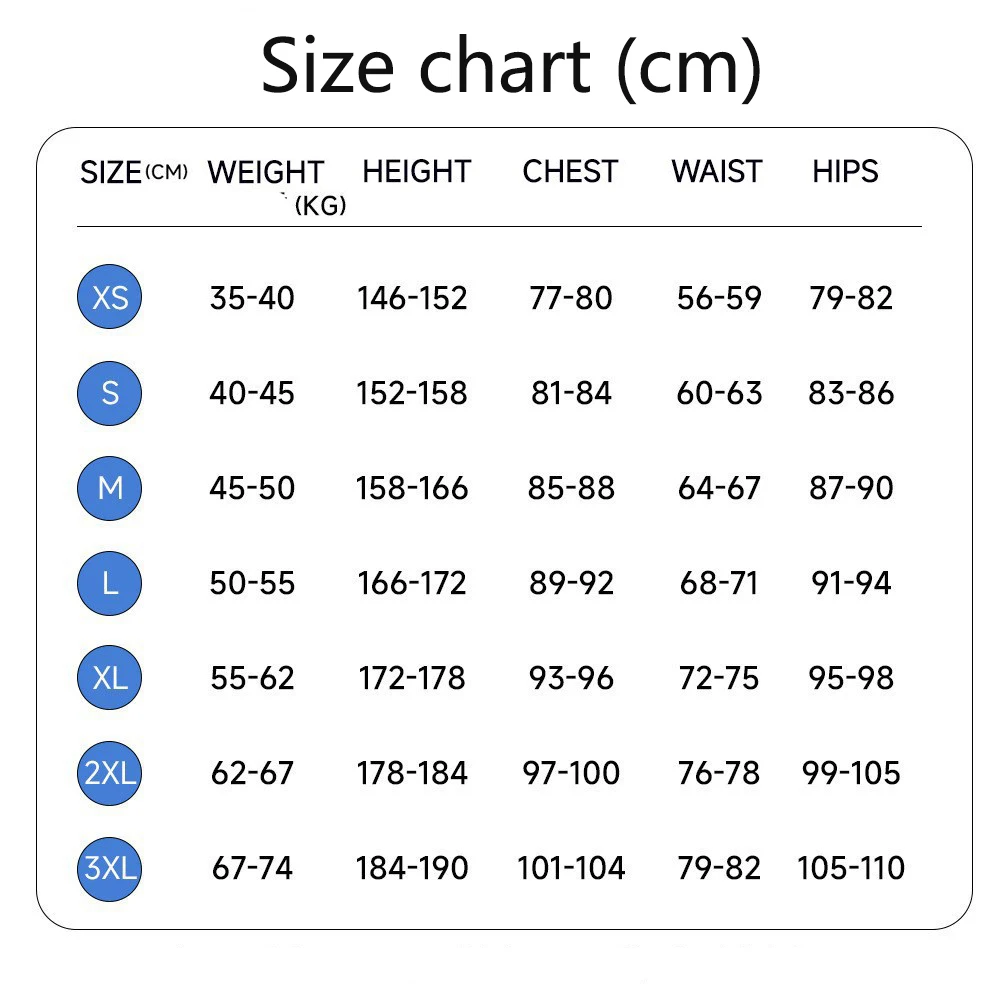Select the WAIST column header
This screenshot has width=1000, height=1000.
coord(717,172)
